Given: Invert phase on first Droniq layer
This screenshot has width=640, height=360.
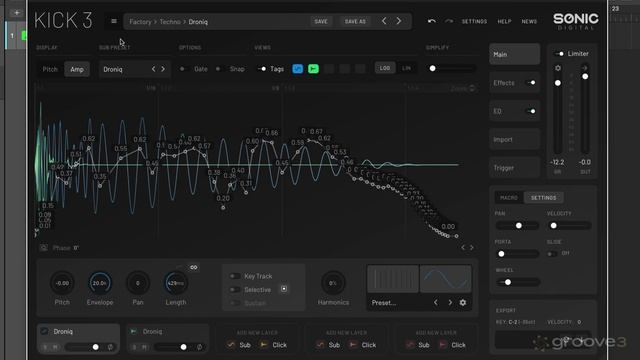Looking at the screenshot, I should pyautogui.click(x=110, y=347).
